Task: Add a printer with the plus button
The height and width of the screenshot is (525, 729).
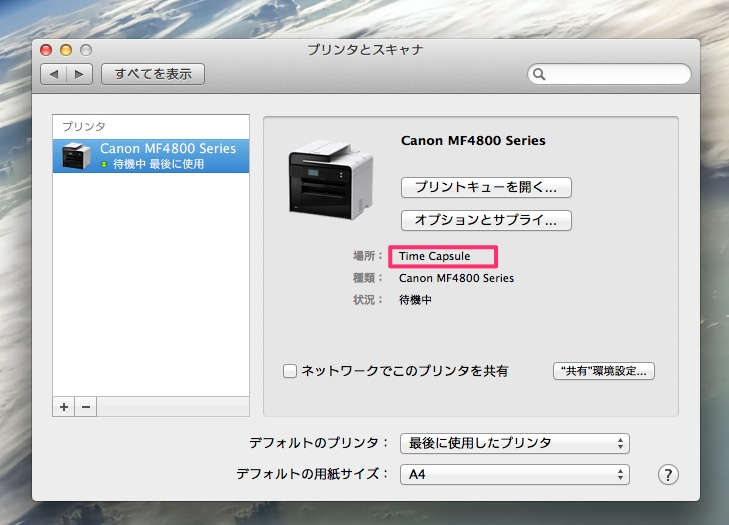Action: [64, 407]
